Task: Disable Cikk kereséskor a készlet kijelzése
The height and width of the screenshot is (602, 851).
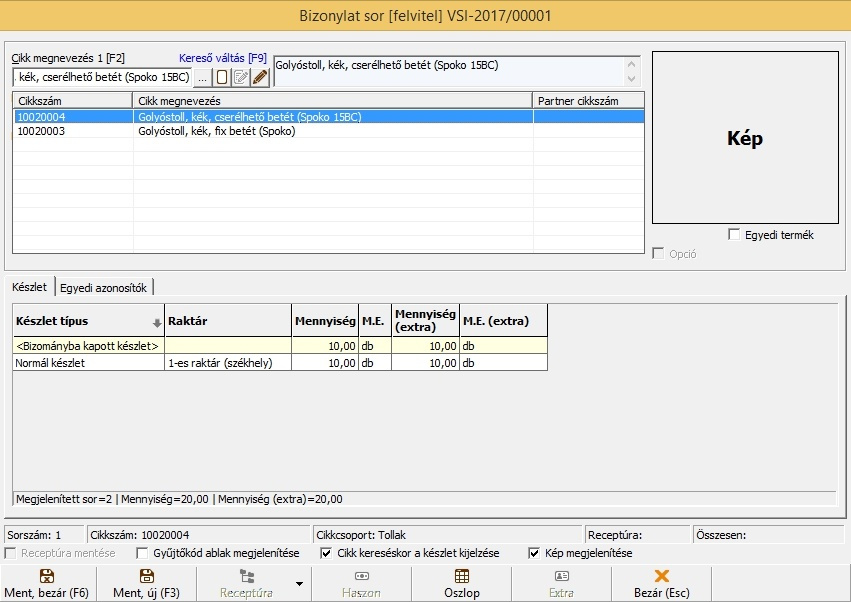Action: pyautogui.click(x=326, y=553)
